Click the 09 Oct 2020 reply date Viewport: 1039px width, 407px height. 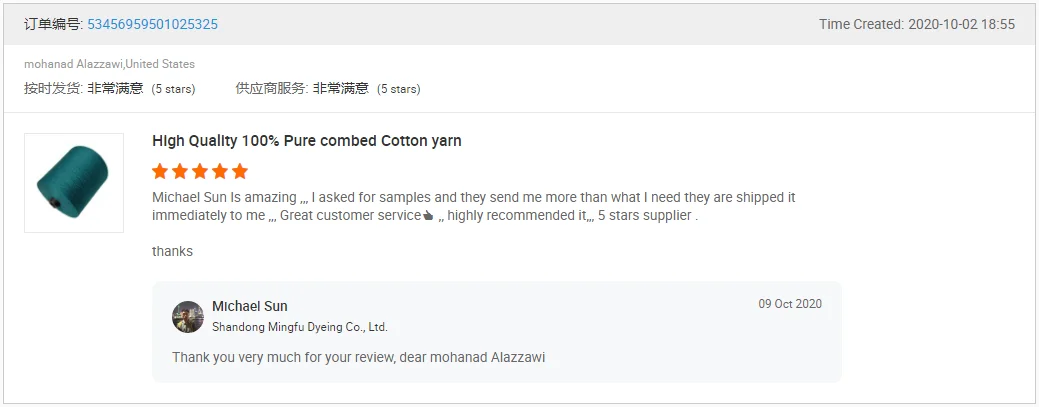[x=790, y=304]
